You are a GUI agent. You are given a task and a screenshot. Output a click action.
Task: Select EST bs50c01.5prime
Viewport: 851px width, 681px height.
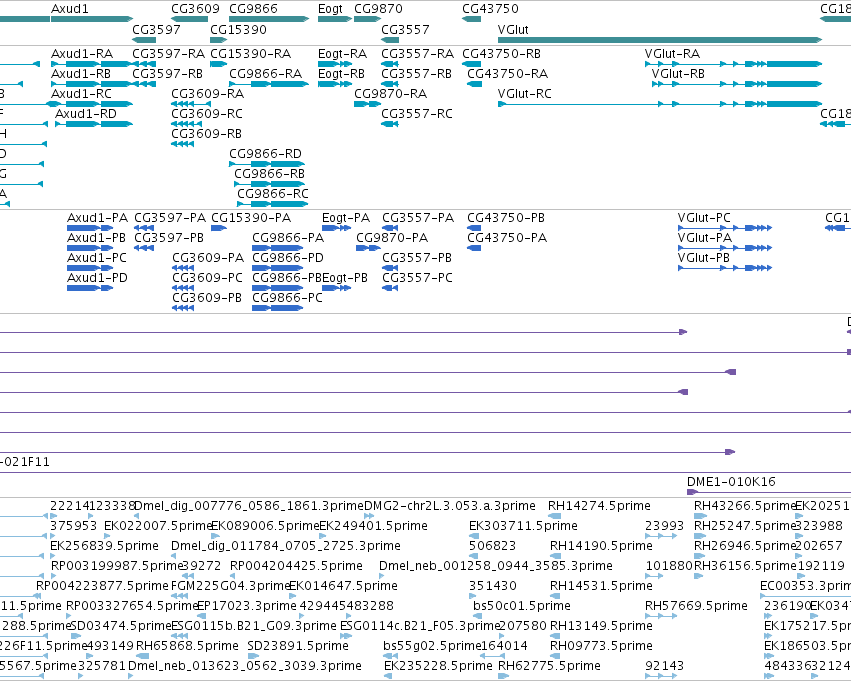pyautogui.click(x=522, y=606)
